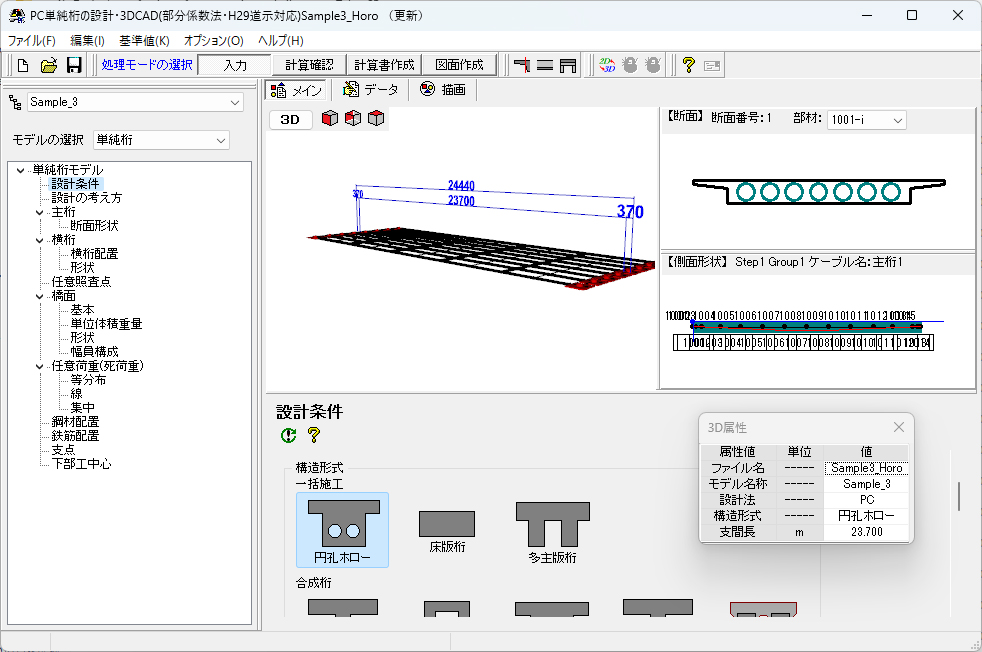Select 設計条件 in the tree

[x=76, y=184]
